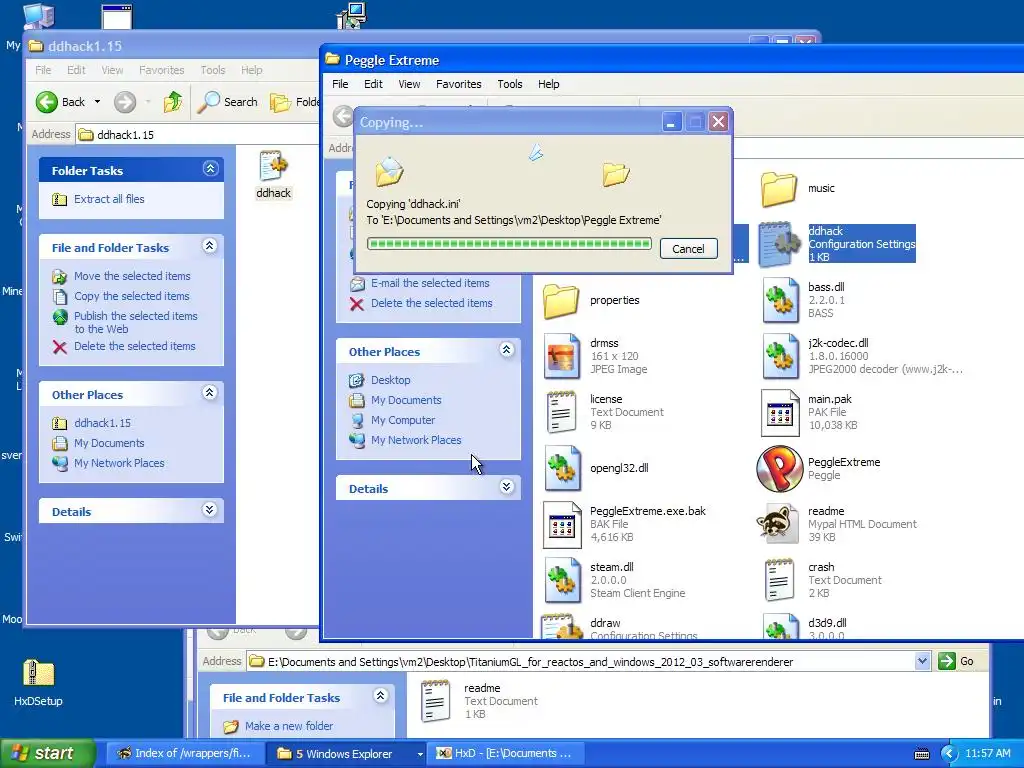Open 5 Windows Explorer taskbar group
The width and height of the screenshot is (1024, 768).
[345, 753]
